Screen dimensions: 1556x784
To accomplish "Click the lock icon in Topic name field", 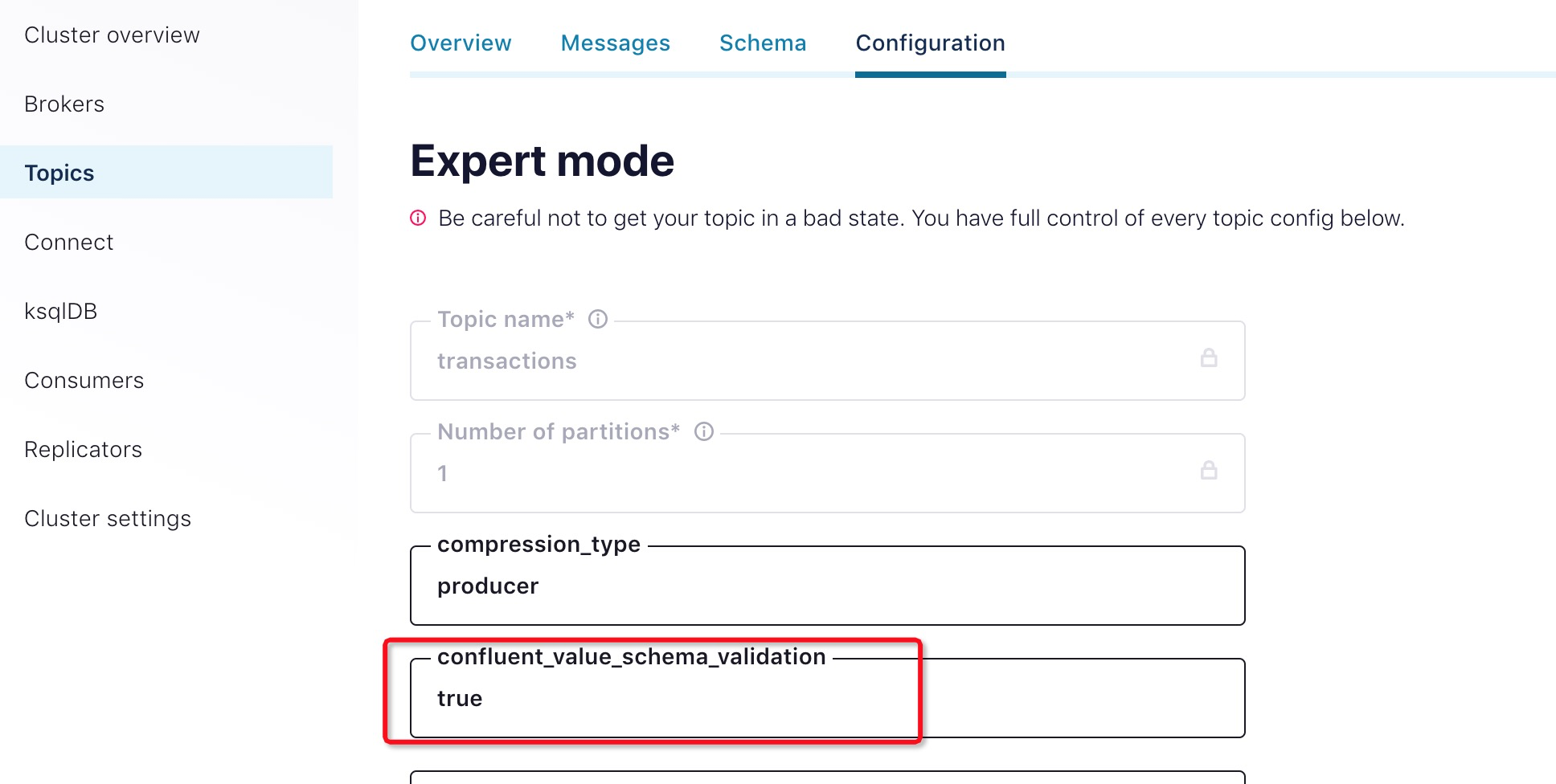I will (x=1208, y=358).
